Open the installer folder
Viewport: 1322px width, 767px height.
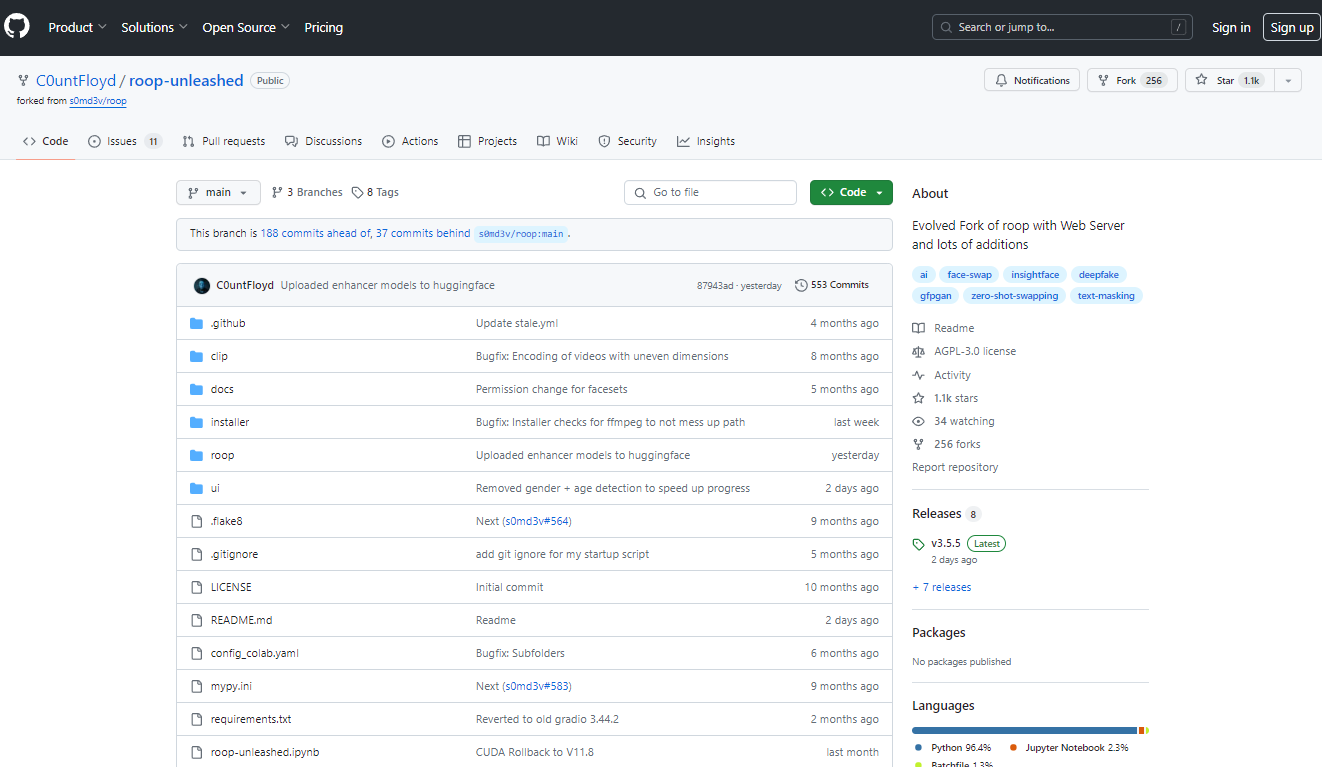(x=230, y=422)
